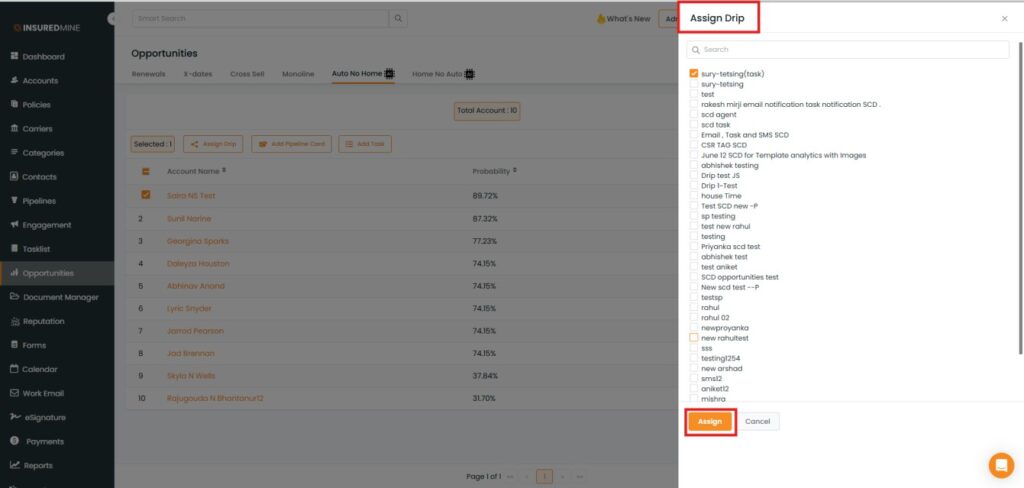This screenshot has width=1024, height=488.
Task: Click the Smart Search magnifier icon
Action: click(x=398, y=19)
